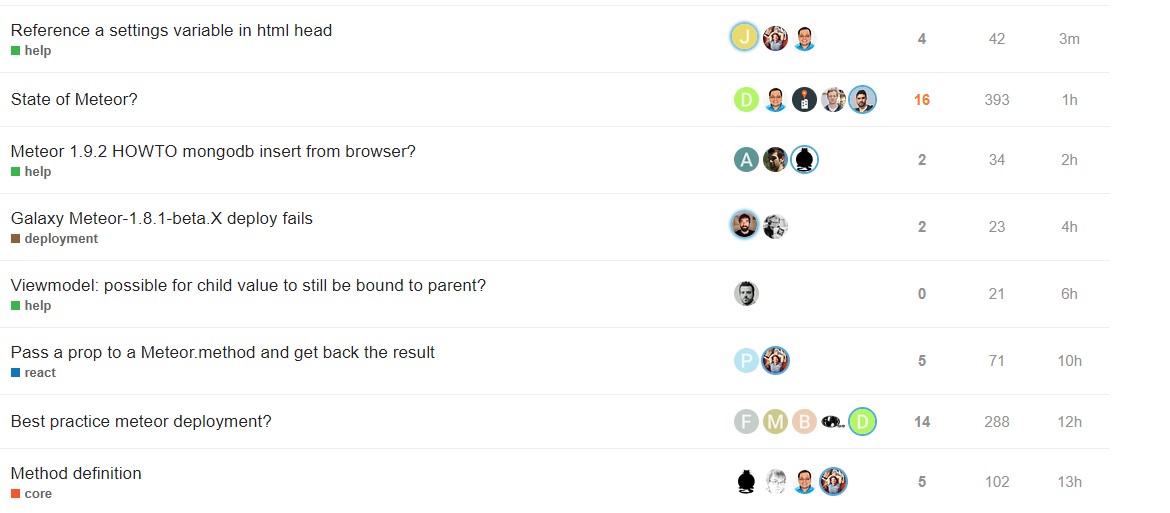1170x513 pixels.
Task: Click the 3m activity time on first row
Action: pyautogui.click(x=1069, y=39)
